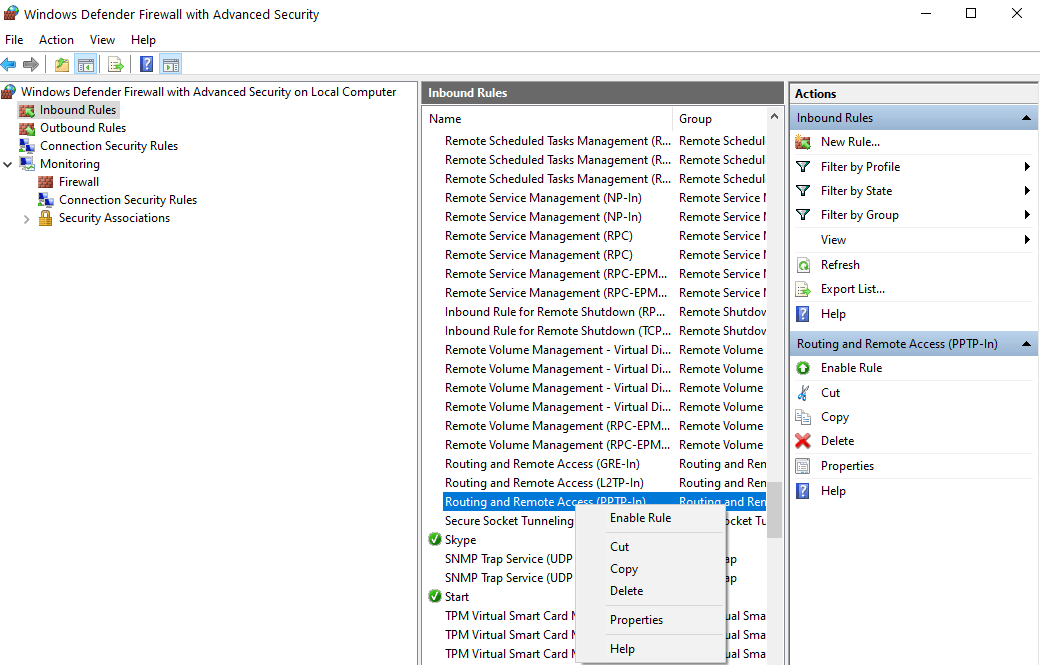The image size is (1040, 665).
Task: Toggle the Show/Hide Console Tree toolbar icon
Action: (86, 63)
